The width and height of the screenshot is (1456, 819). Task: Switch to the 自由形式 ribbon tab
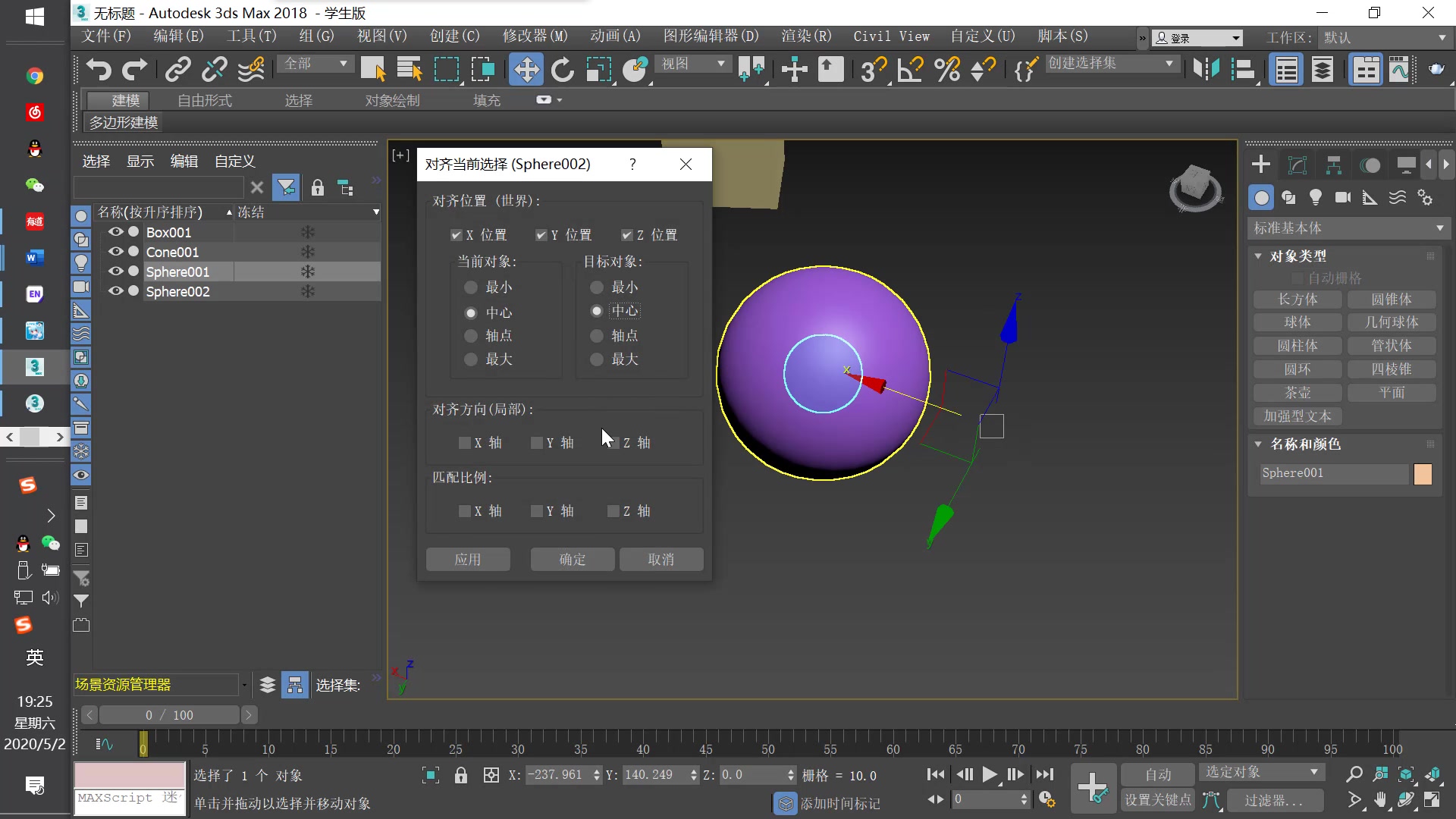[204, 100]
